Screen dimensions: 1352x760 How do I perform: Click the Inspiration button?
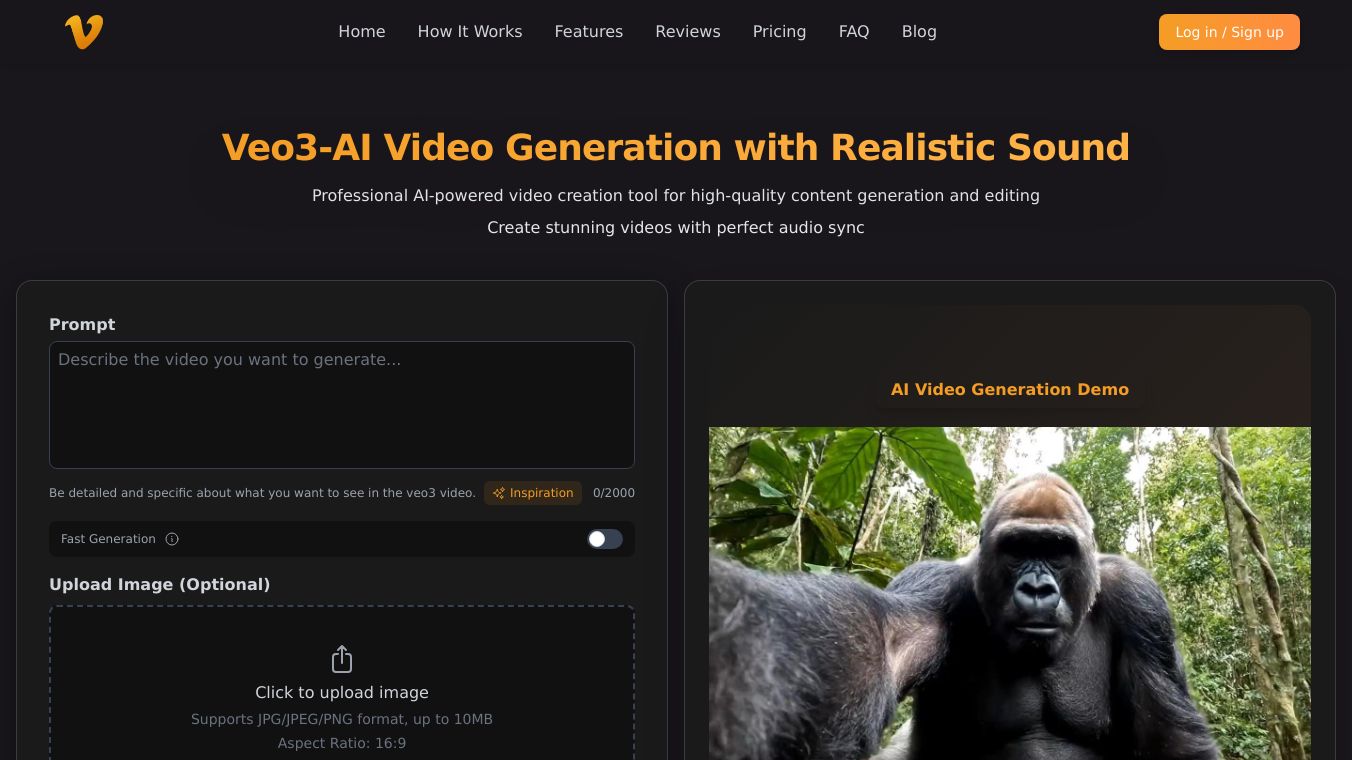point(533,493)
